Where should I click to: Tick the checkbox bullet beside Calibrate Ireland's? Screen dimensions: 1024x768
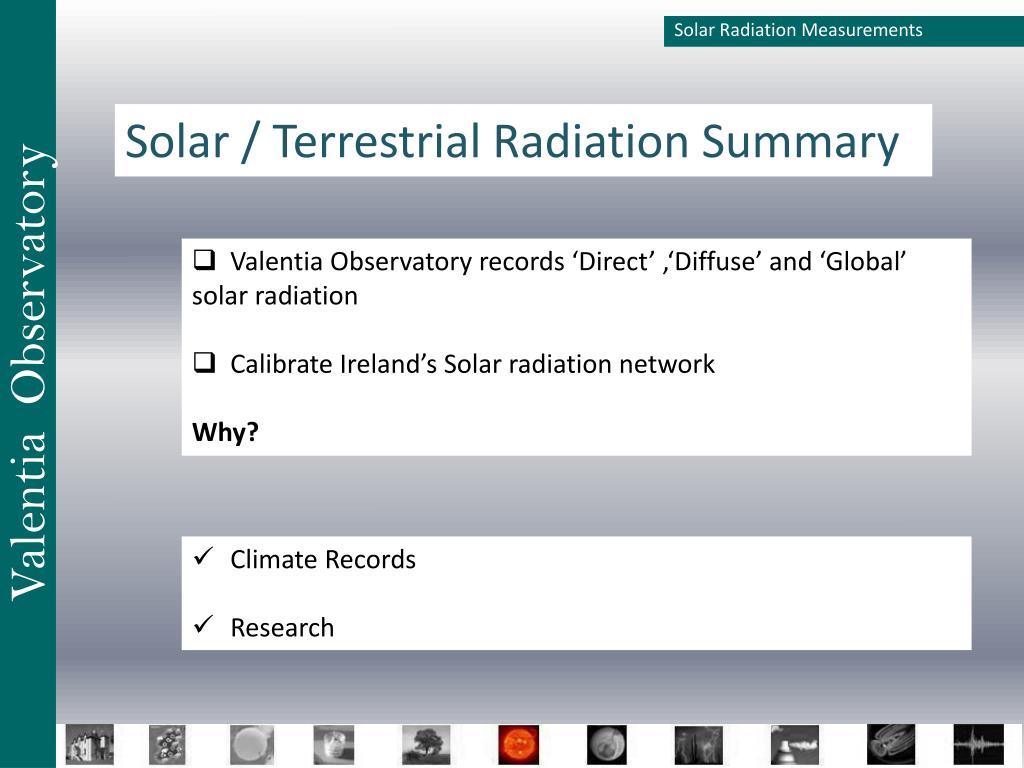coord(204,362)
